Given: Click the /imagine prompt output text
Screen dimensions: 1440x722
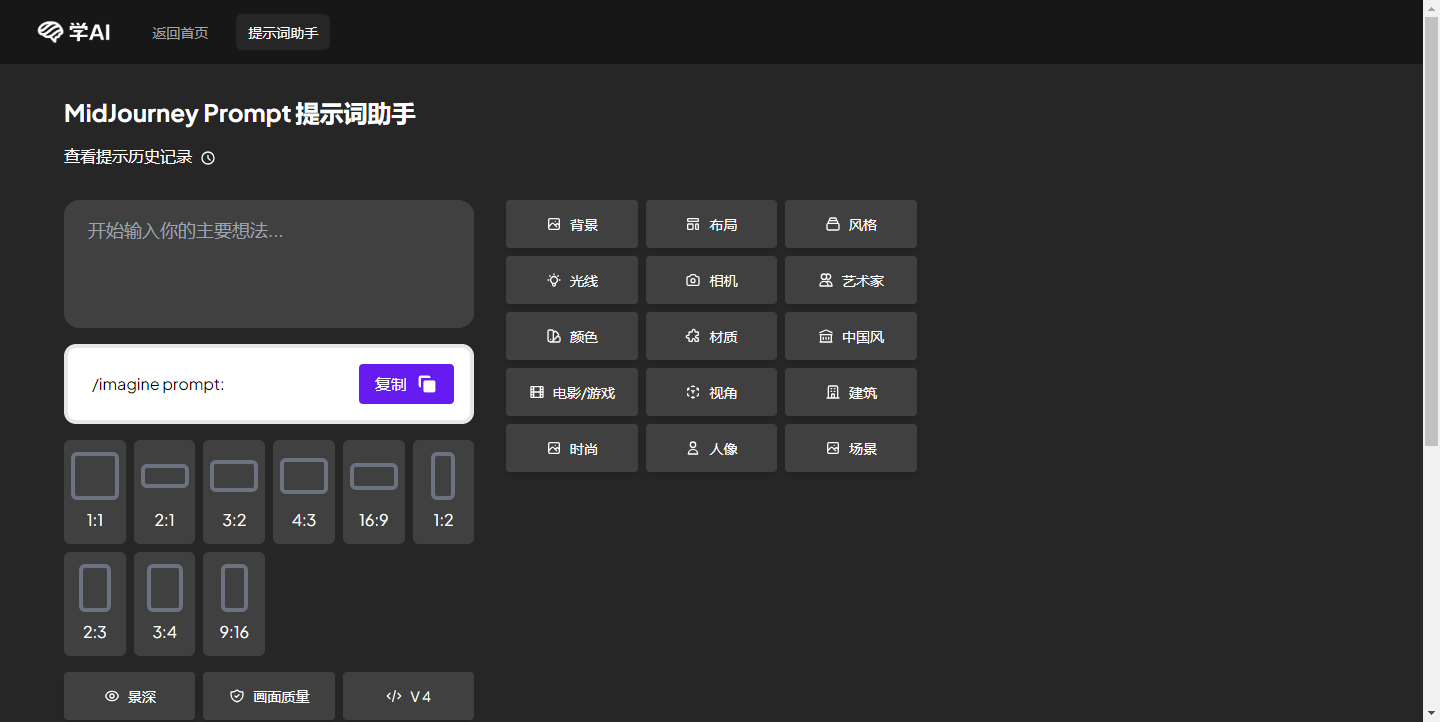Looking at the screenshot, I should (x=158, y=384).
